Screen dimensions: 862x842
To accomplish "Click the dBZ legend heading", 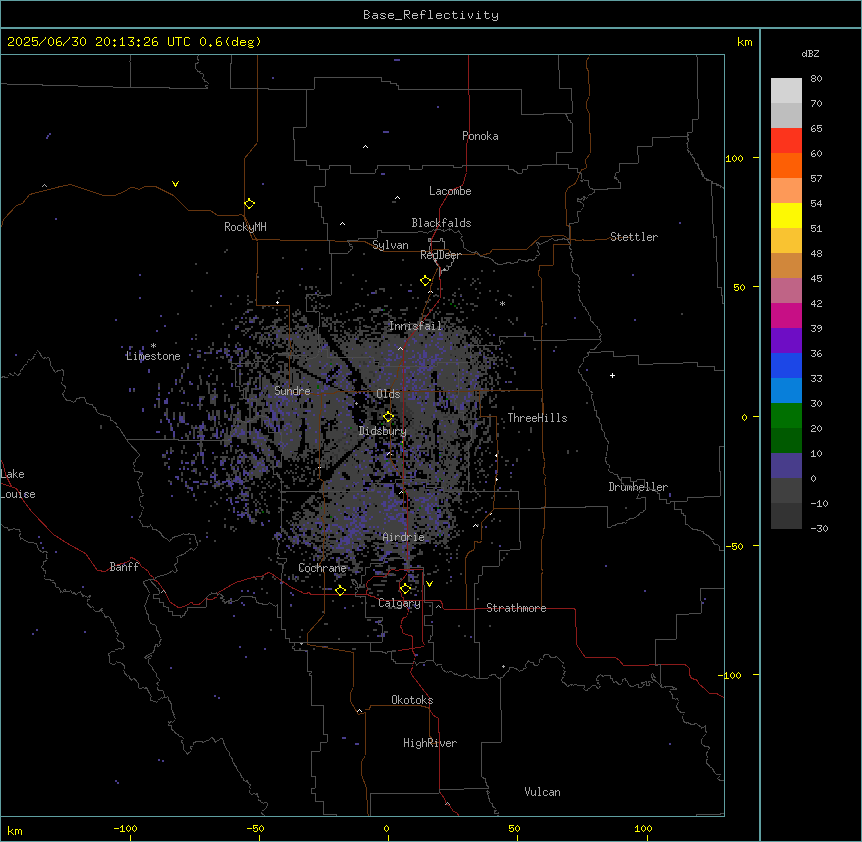I will click(810, 53).
